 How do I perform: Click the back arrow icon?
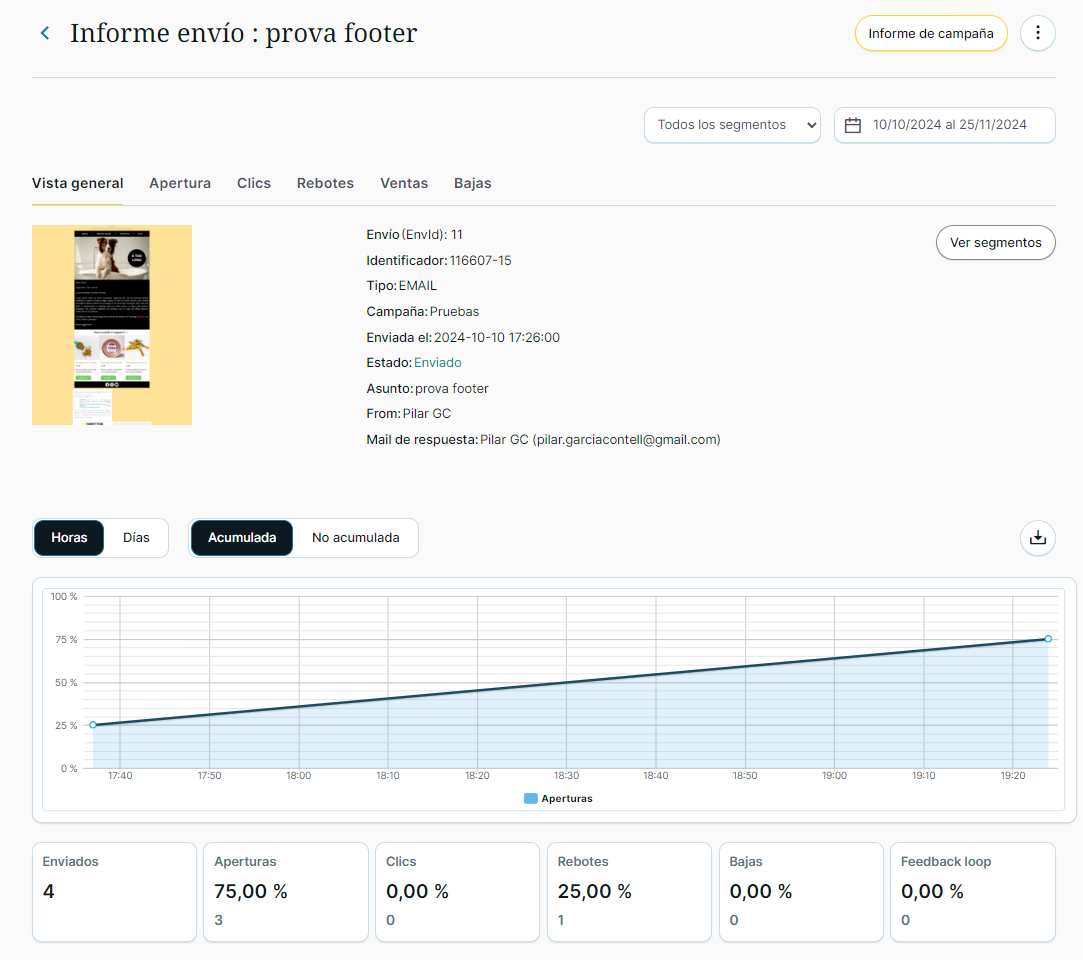pyautogui.click(x=44, y=33)
